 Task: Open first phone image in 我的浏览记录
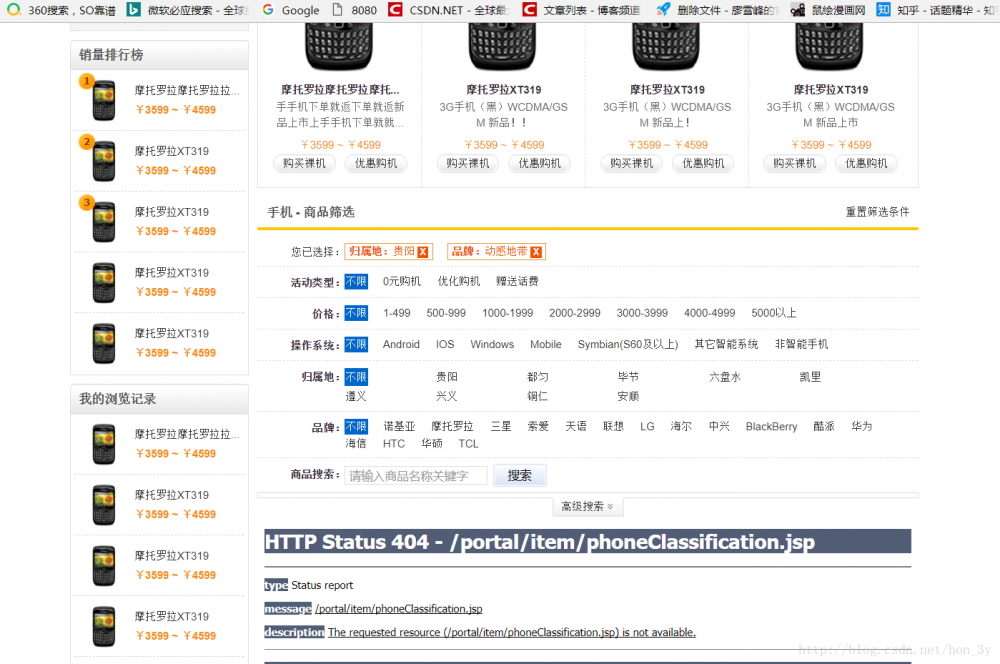click(x=103, y=445)
